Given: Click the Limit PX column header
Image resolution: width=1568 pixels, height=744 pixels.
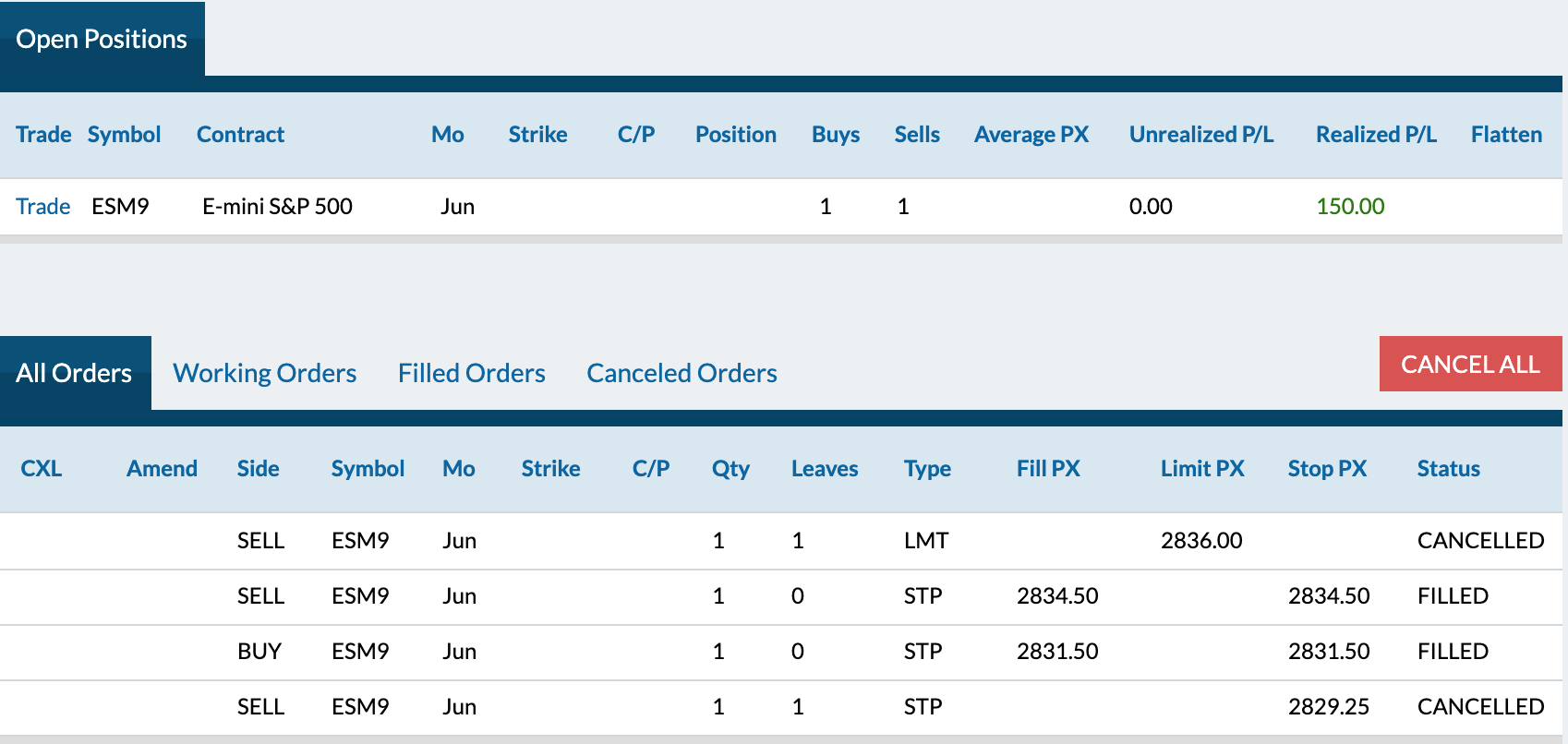Looking at the screenshot, I should pyautogui.click(x=1202, y=469).
